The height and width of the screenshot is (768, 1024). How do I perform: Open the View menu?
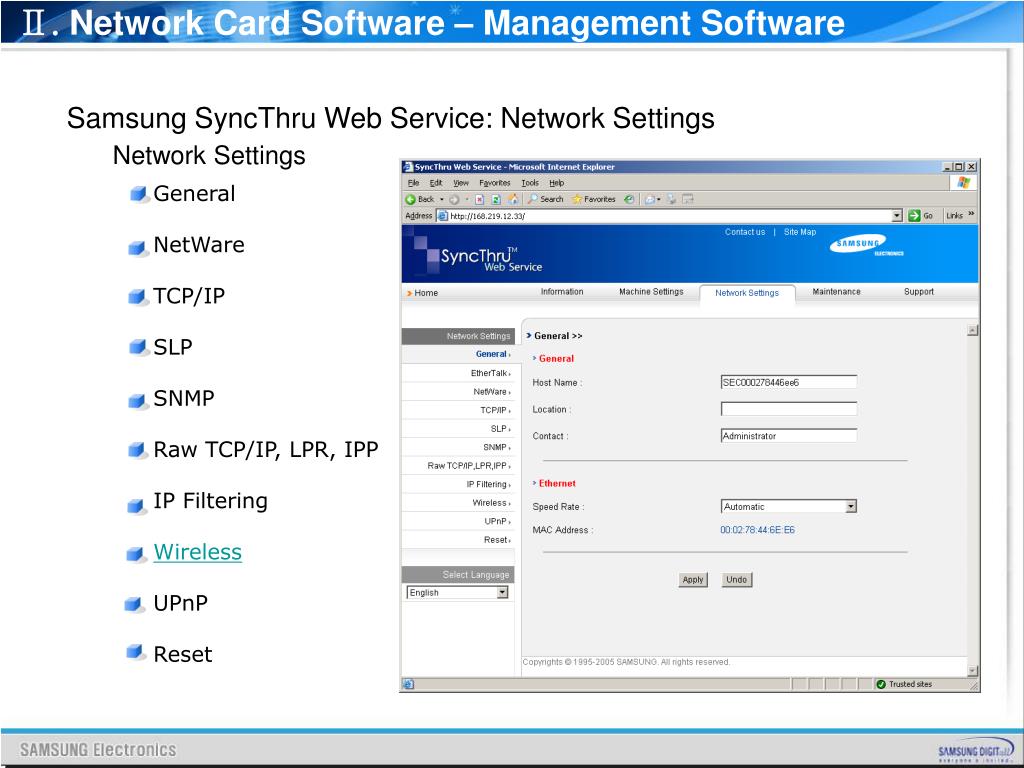461,183
